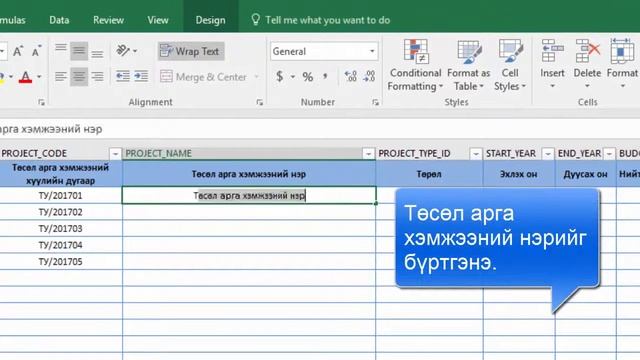Click Merge & Center

[x=203, y=77]
